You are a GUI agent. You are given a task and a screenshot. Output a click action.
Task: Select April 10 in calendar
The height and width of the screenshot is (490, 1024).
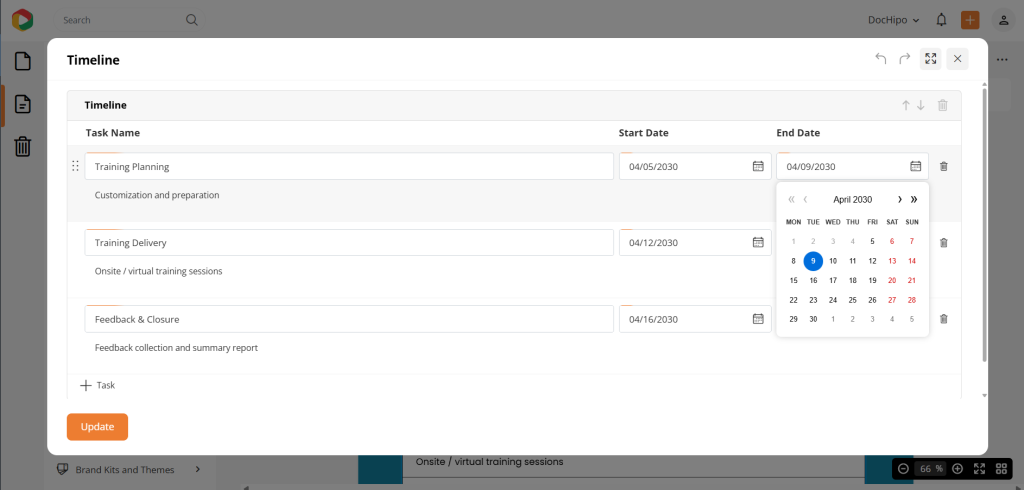coord(833,261)
